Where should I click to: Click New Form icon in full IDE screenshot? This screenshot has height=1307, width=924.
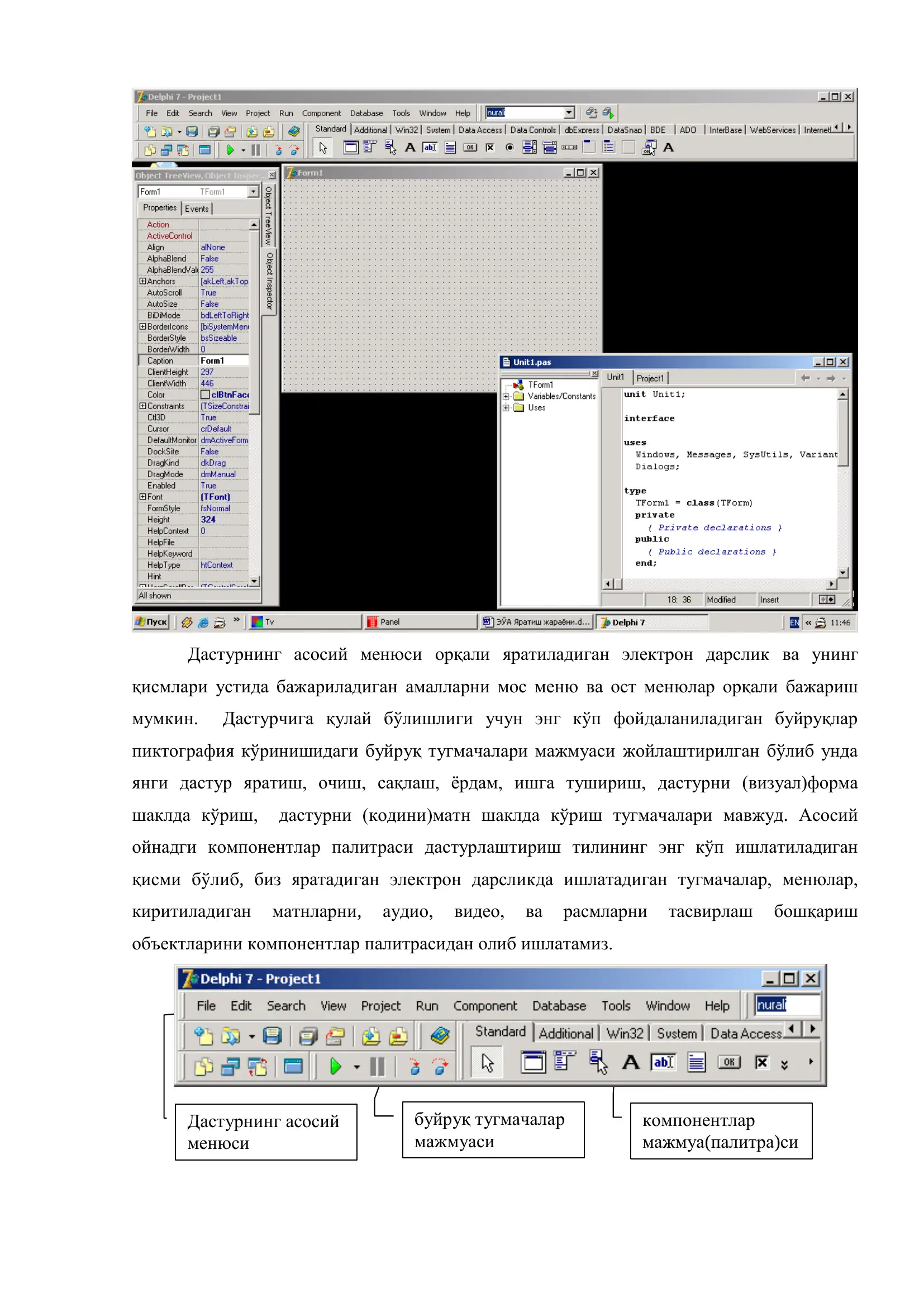204,150
